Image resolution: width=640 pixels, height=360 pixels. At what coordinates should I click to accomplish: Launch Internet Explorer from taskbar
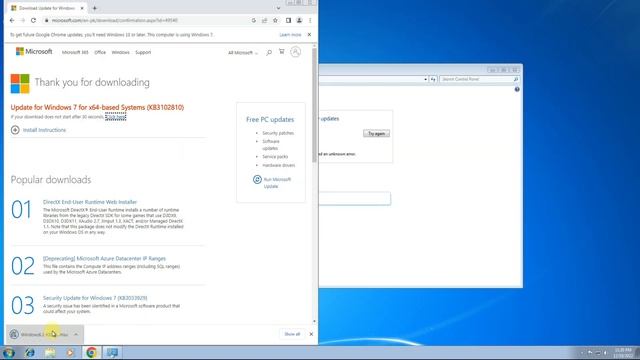(30, 353)
